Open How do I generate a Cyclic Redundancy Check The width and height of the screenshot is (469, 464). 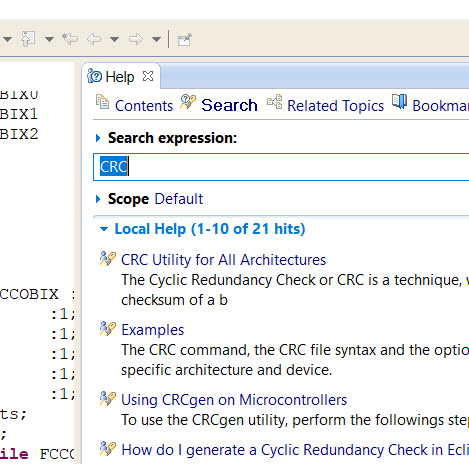295,450
